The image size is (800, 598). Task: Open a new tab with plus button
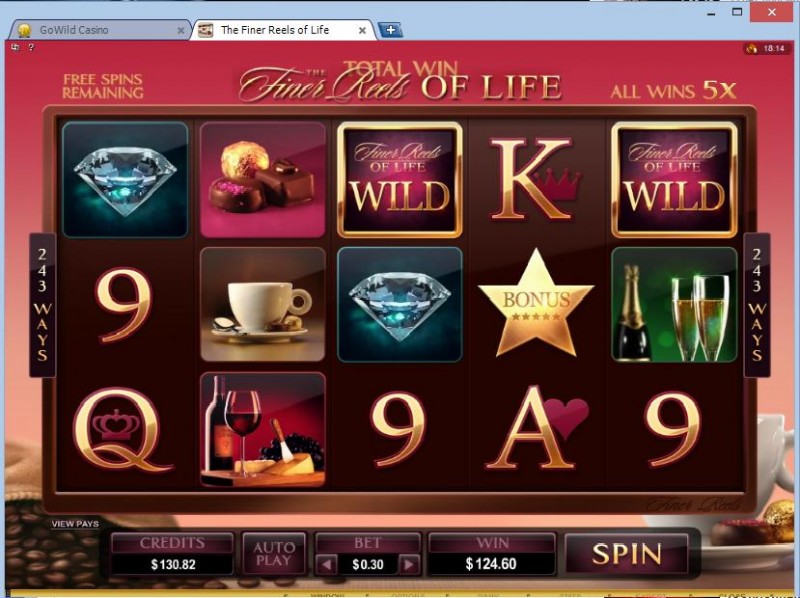390,30
